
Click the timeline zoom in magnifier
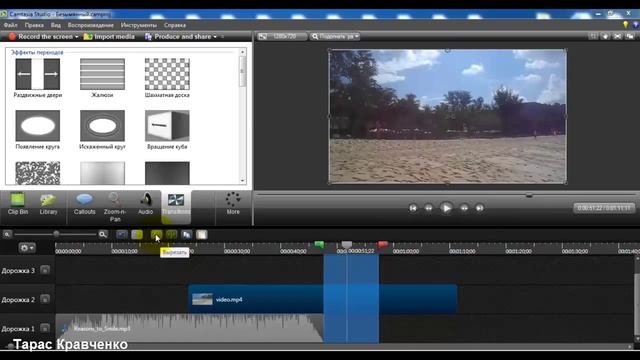103,234
